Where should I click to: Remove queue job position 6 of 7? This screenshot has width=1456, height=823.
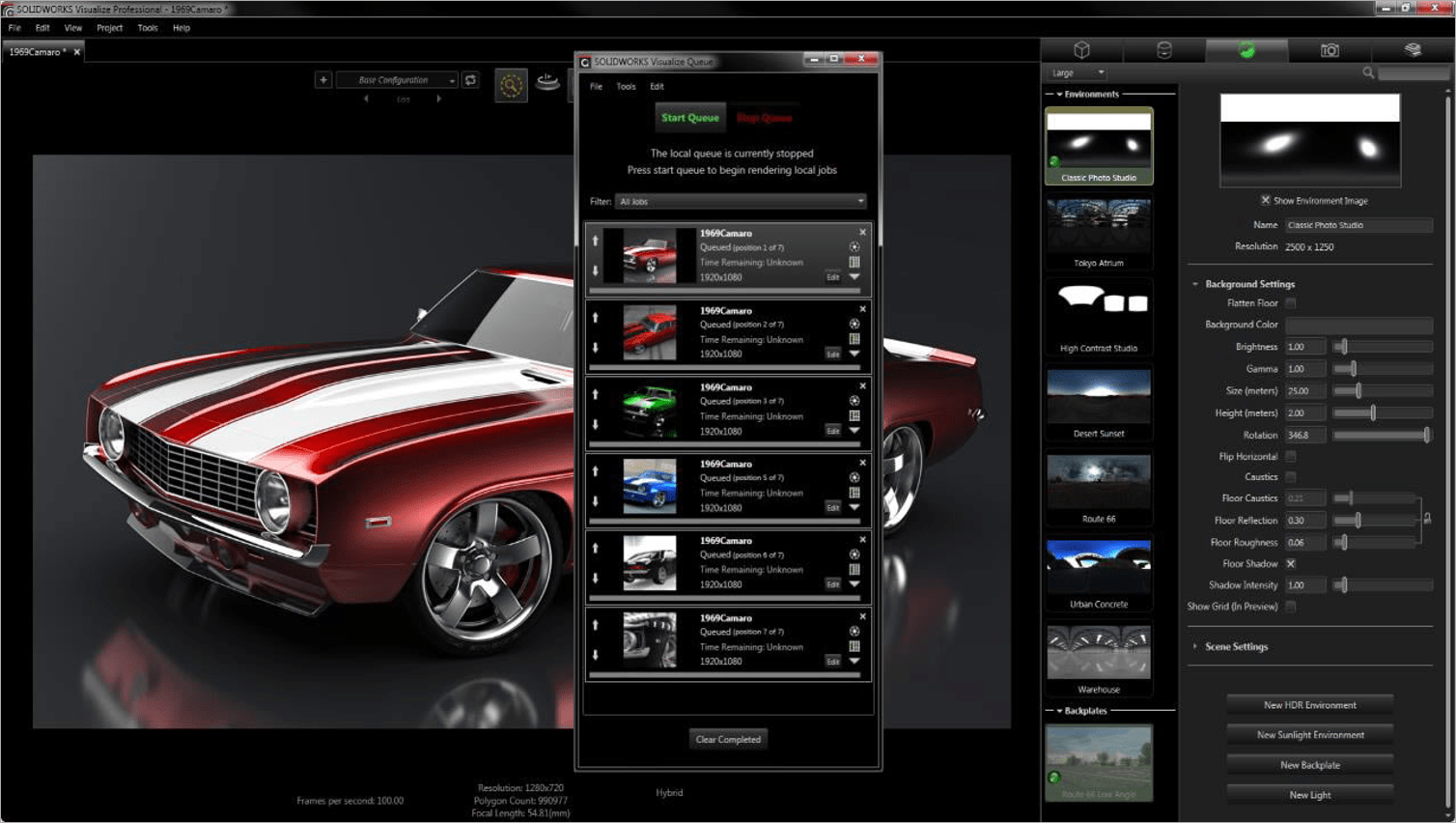pos(862,540)
